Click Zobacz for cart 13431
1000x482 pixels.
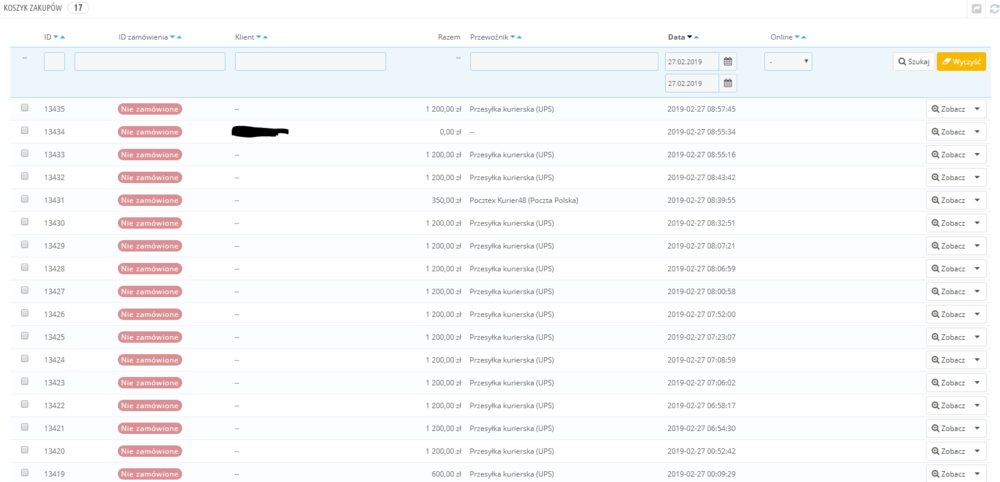[x=948, y=200]
